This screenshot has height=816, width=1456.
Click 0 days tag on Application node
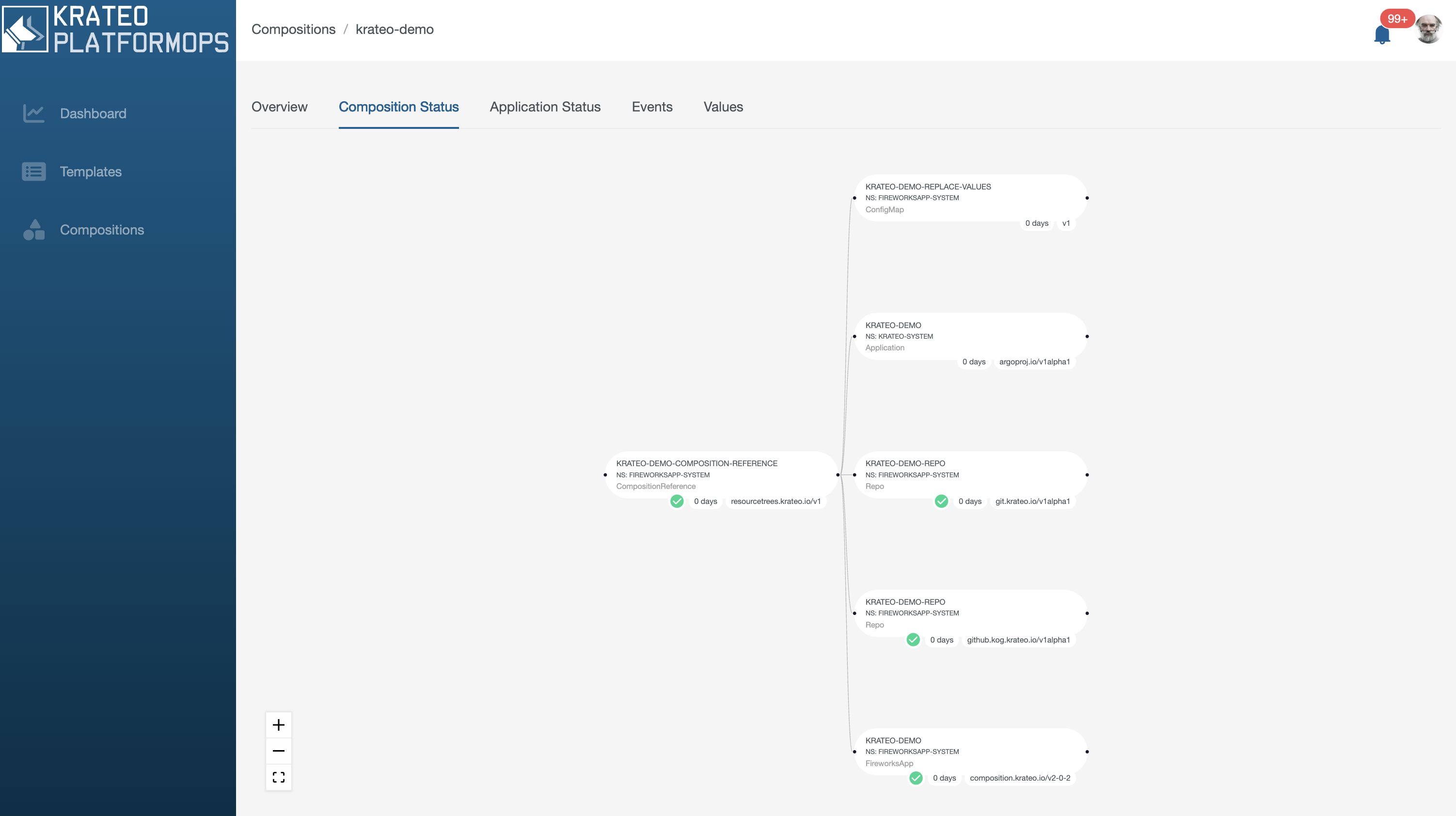click(x=974, y=361)
